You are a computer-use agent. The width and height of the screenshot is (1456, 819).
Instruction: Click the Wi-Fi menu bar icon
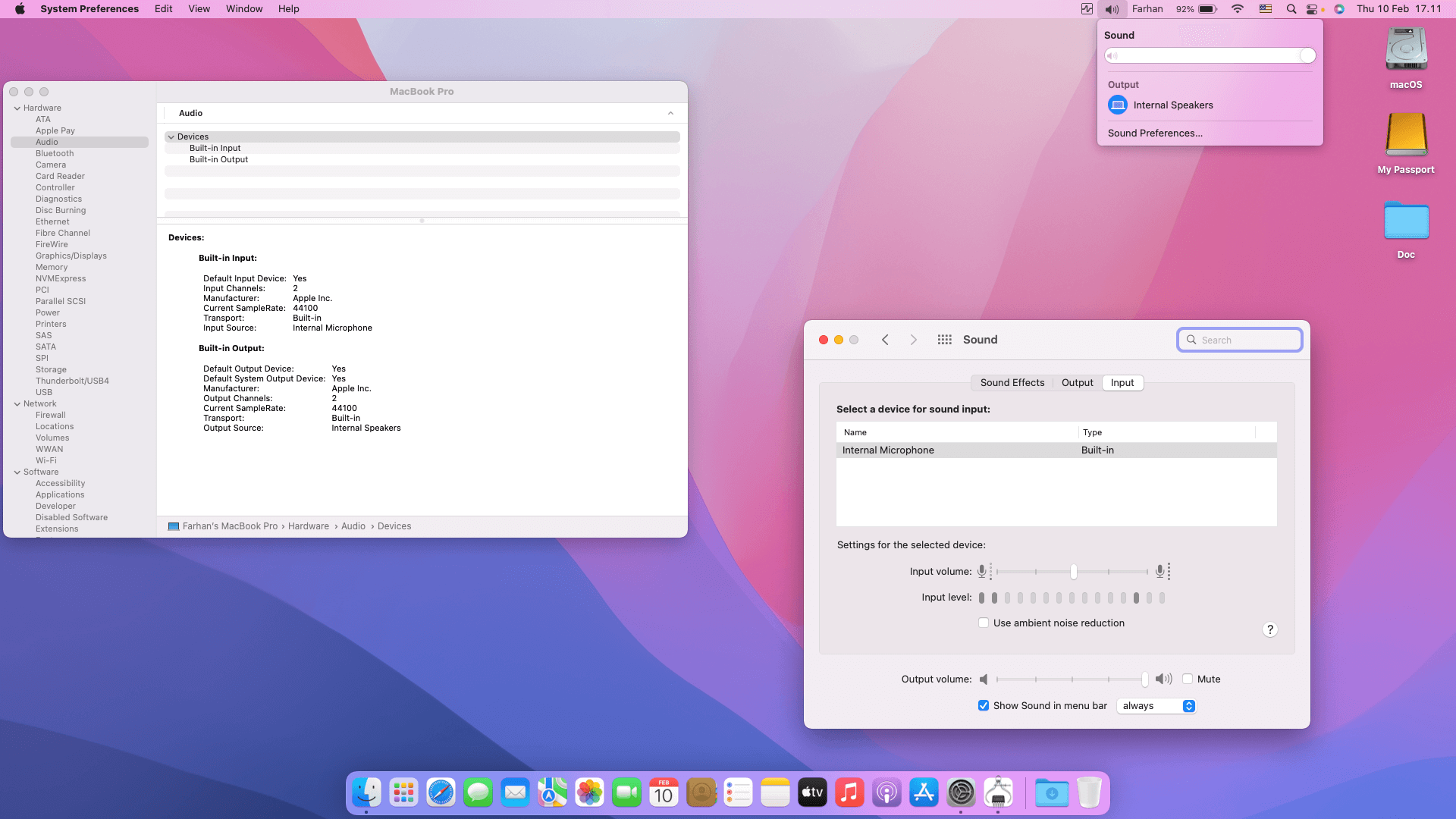pos(1238,9)
